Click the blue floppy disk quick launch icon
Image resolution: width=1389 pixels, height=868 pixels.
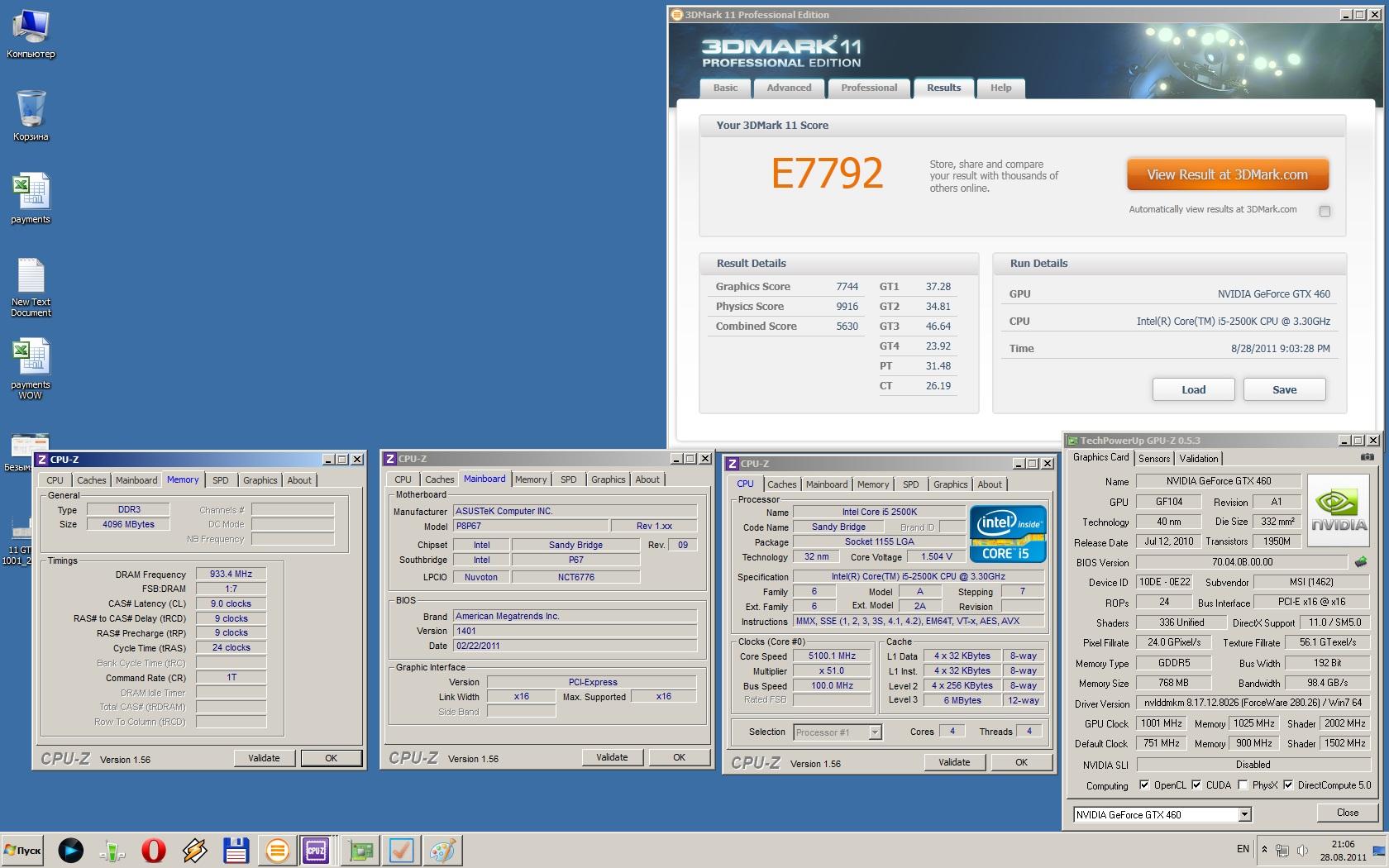coord(236,850)
